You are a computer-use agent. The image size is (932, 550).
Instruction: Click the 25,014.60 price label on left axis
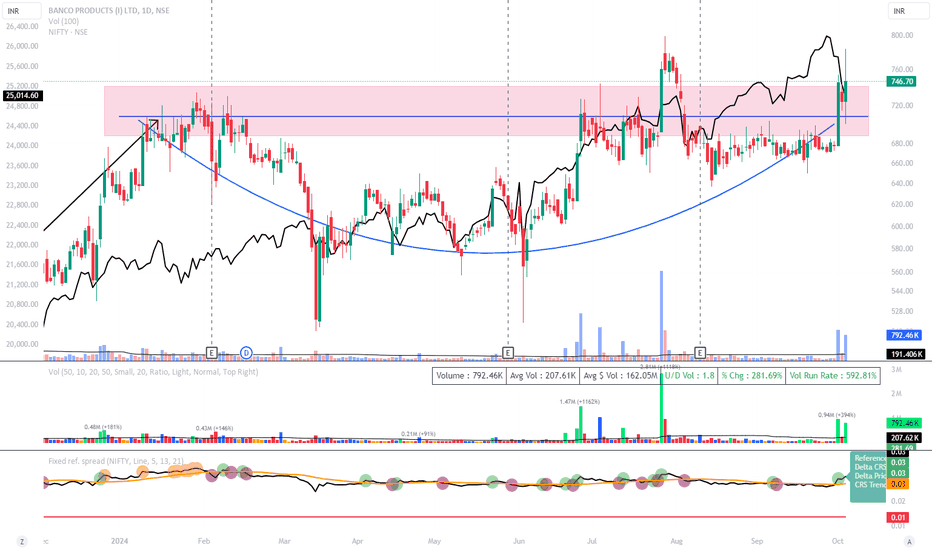[22, 95]
